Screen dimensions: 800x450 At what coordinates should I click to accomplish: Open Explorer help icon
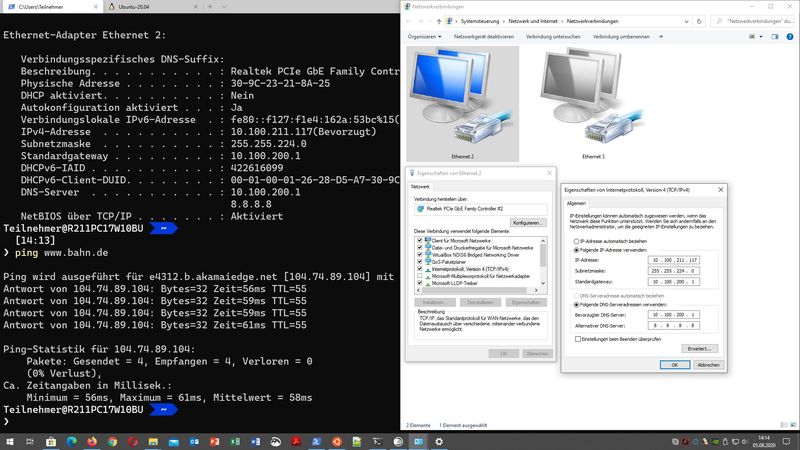point(790,37)
